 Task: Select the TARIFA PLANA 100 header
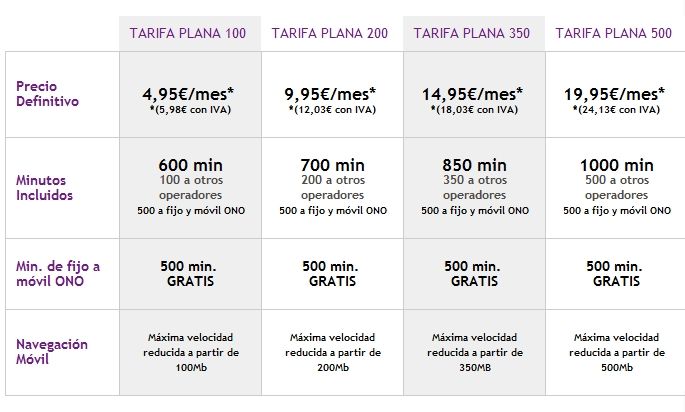pos(187,33)
